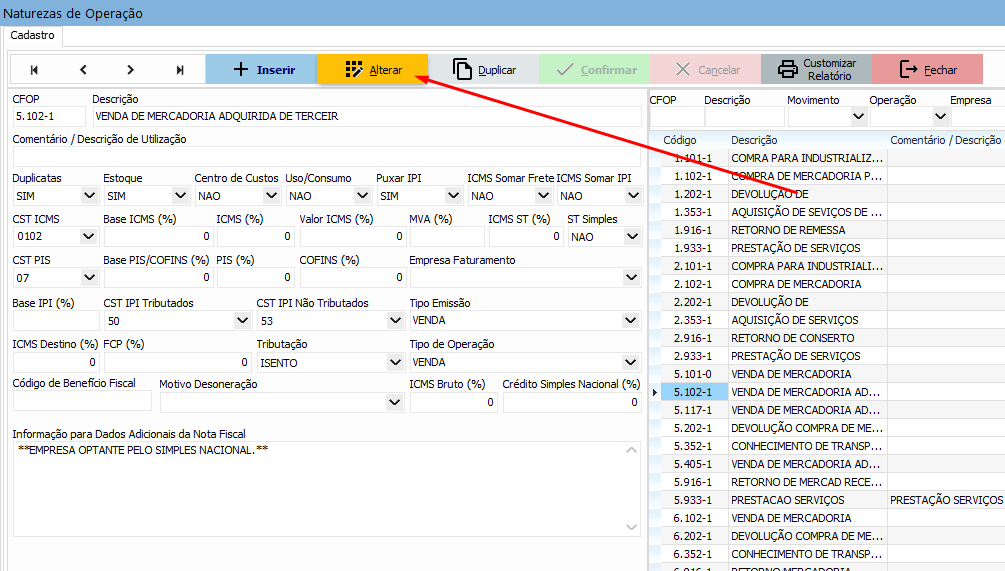The image size is (1005, 571).
Task: Click the ICMS ST (%) field
Action: [526, 236]
